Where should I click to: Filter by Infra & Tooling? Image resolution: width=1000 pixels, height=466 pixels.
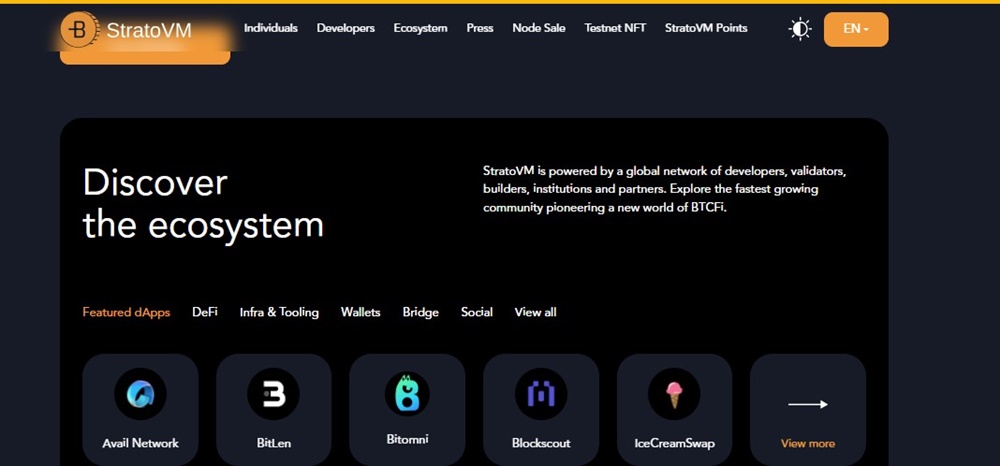coord(279,312)
